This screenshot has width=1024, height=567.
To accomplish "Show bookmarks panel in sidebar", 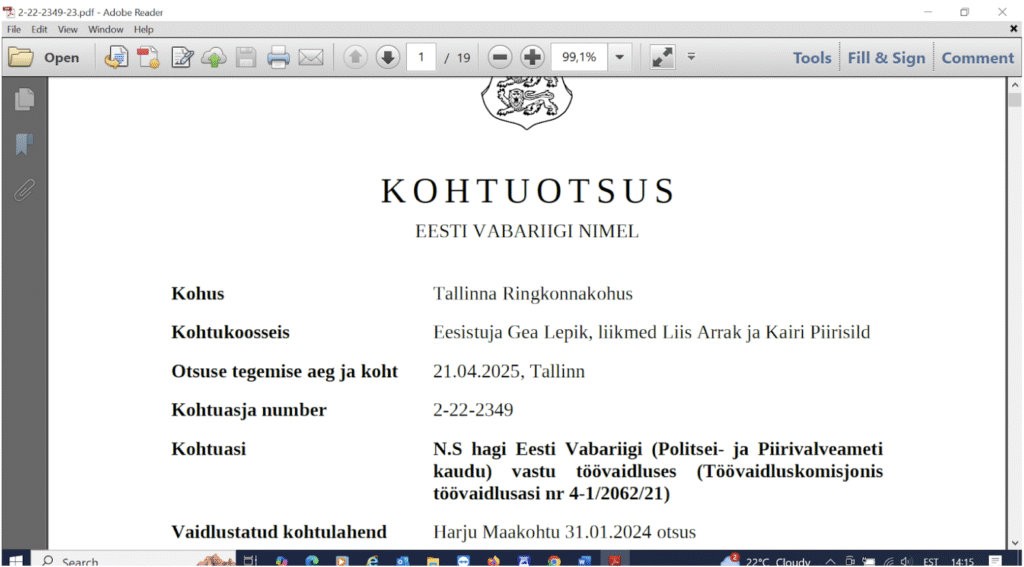I will point(24,144).
